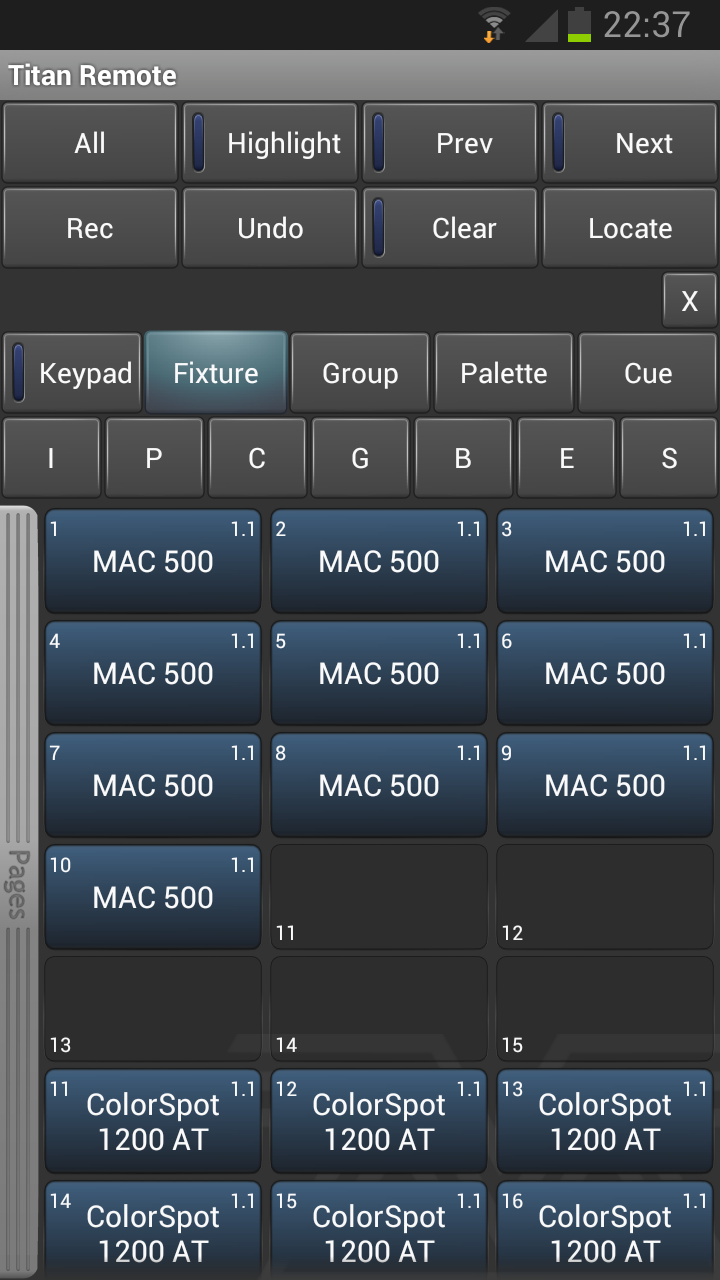This screenshot has width=720, height=1280.
Task: Select fixture 5 MAC 500
Action: click(378, 673)
